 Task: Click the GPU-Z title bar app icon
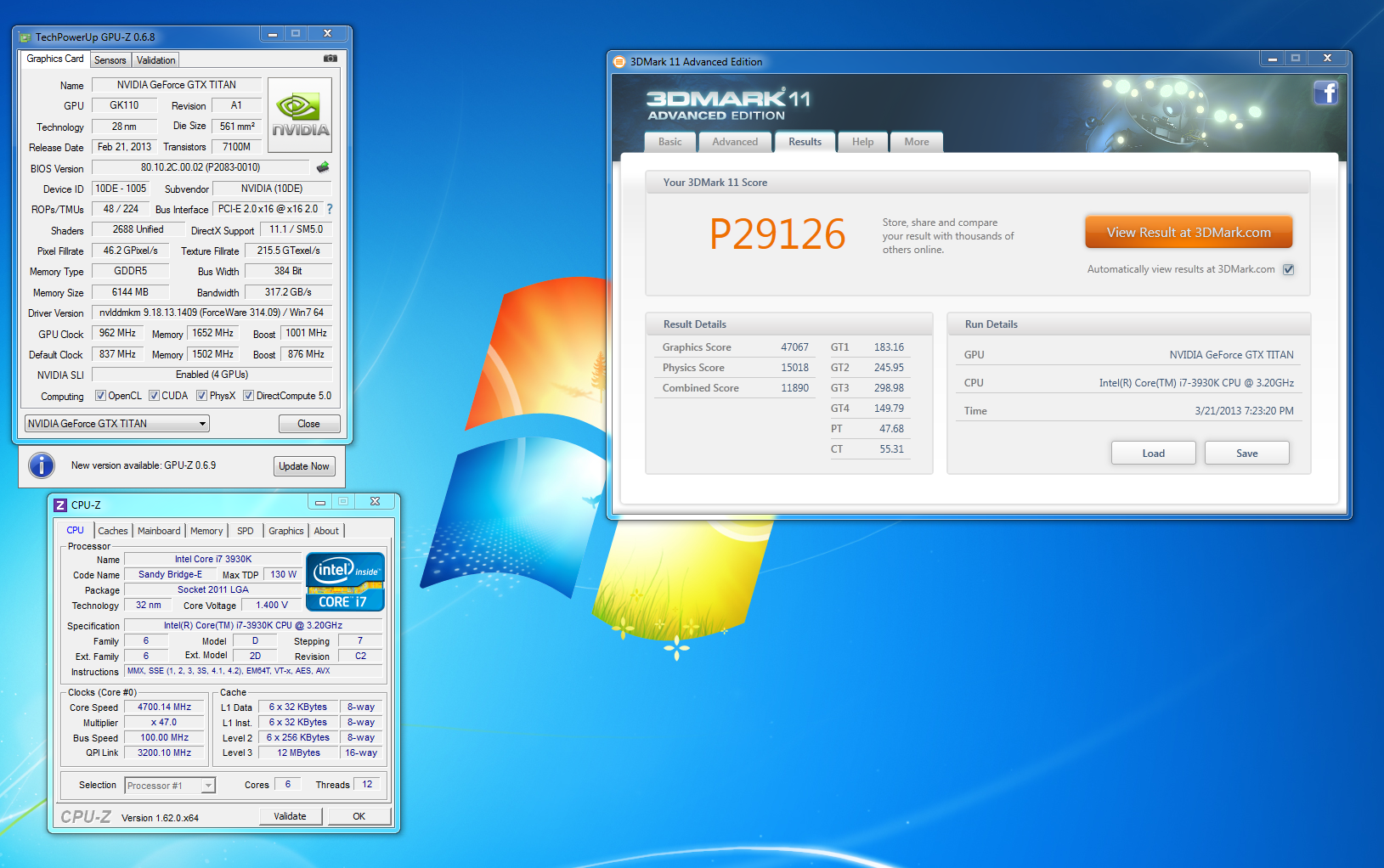[25, 37]
